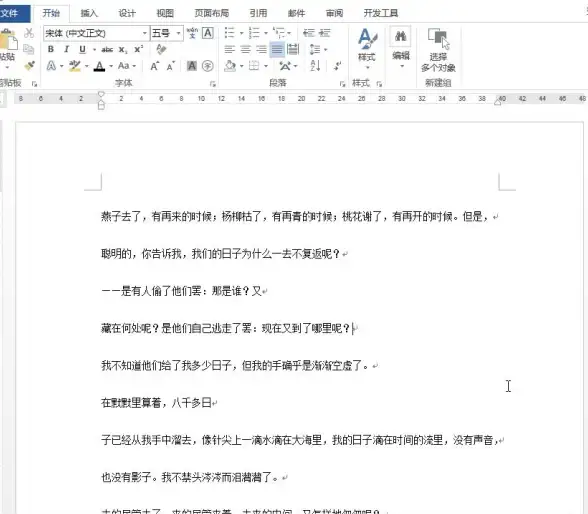Switch to the 引用 References tab
The width and height of the screenshot is (588, 514).
coord(258,13)
